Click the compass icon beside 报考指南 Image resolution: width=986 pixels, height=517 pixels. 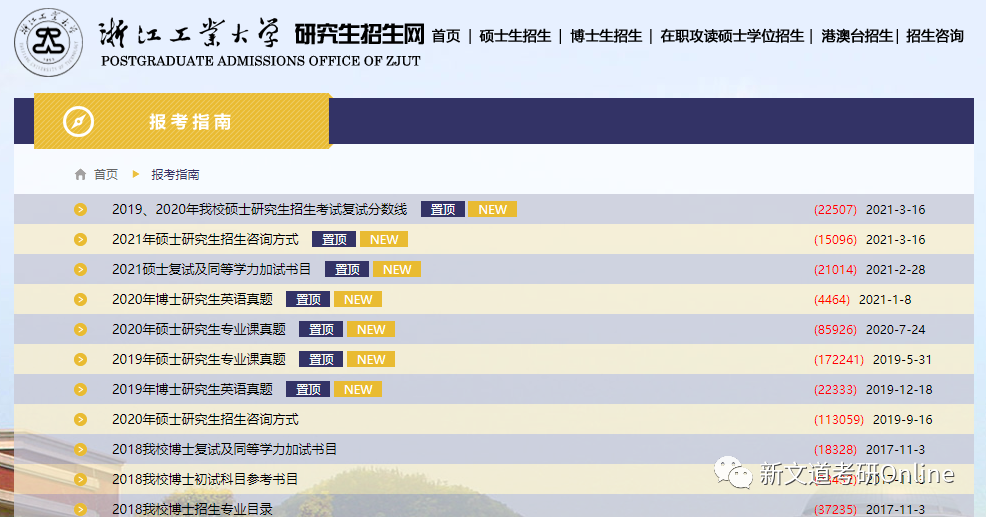[x=78, y=121]
